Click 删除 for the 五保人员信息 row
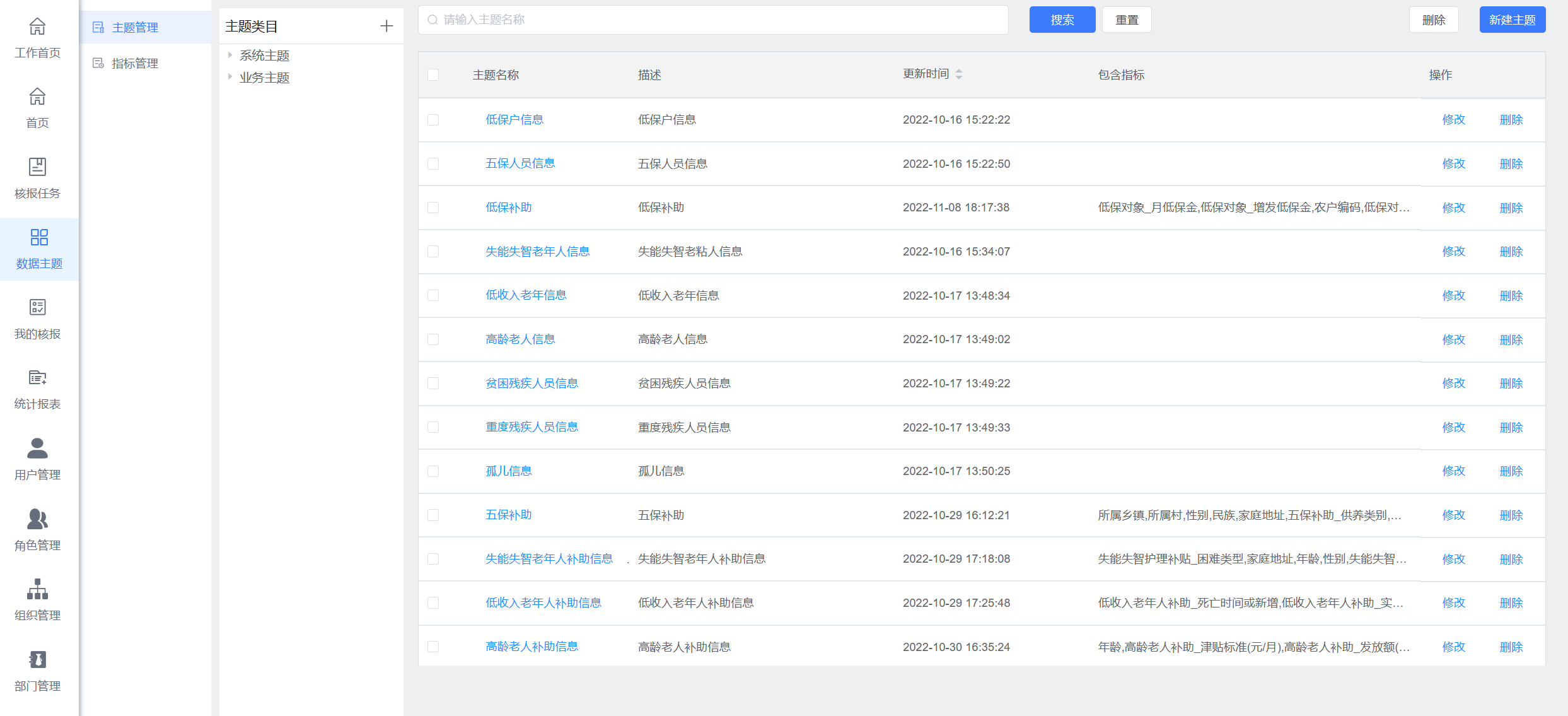The width and height of the screenshot is (1568, 716). [x=1511, y=163]
